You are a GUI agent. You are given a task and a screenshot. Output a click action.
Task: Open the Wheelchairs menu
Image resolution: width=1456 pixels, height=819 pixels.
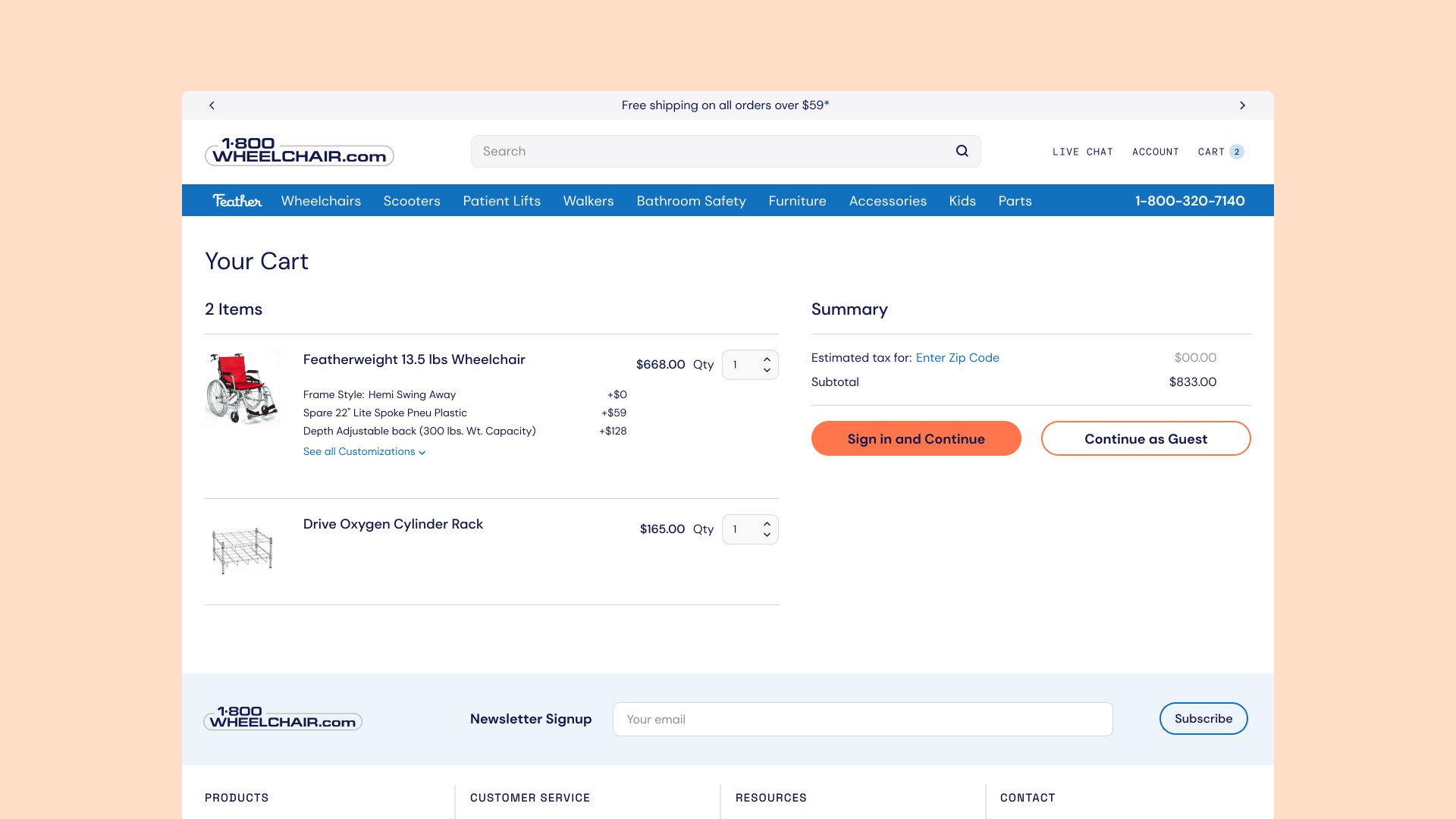[x=321, y=201]
